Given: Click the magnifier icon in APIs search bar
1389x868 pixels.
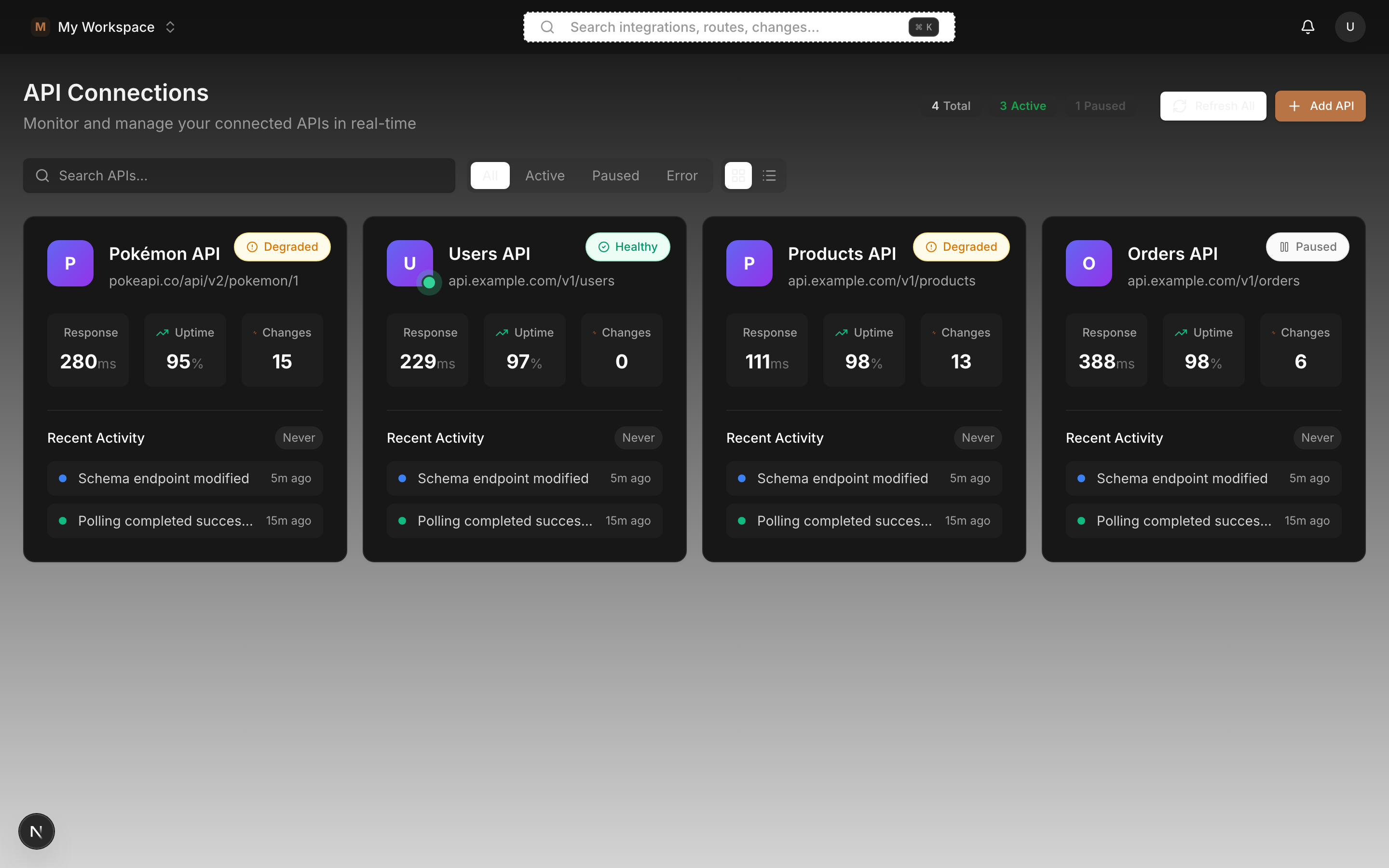Looking at the screenshot, I should [x=42, y=175].
